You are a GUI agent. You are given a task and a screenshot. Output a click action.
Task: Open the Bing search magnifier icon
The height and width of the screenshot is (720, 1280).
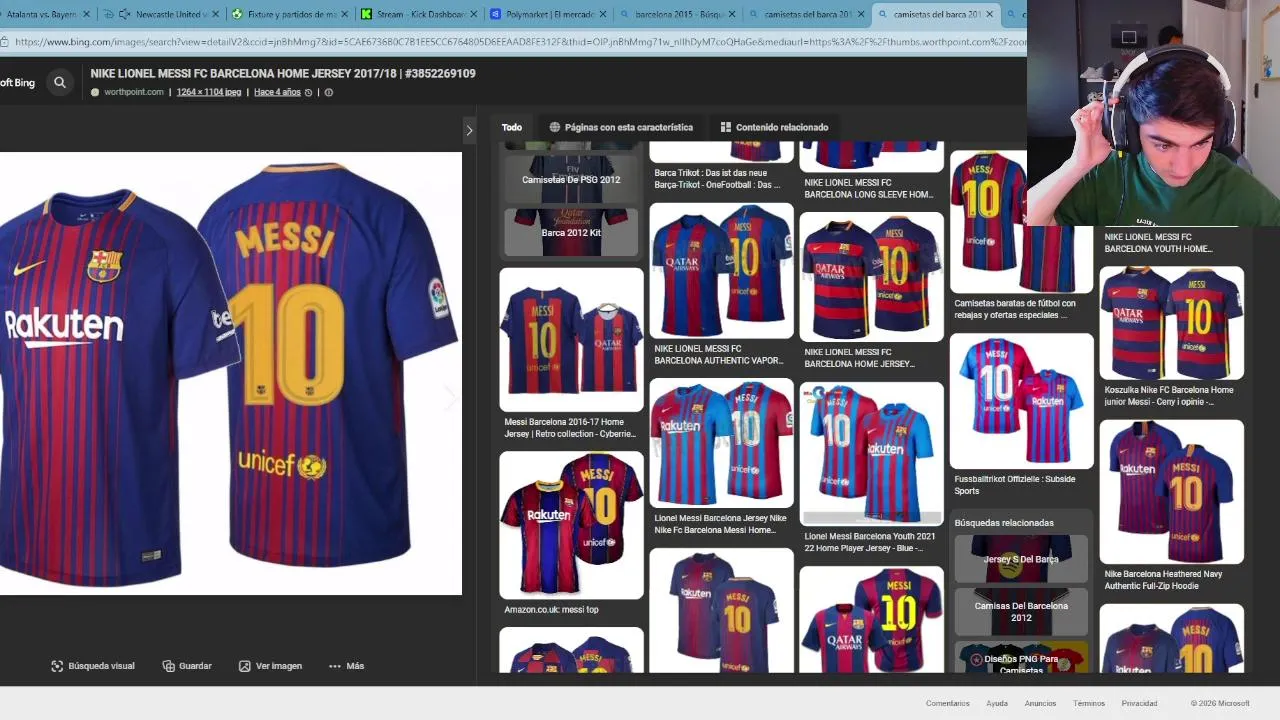(60, 83)
